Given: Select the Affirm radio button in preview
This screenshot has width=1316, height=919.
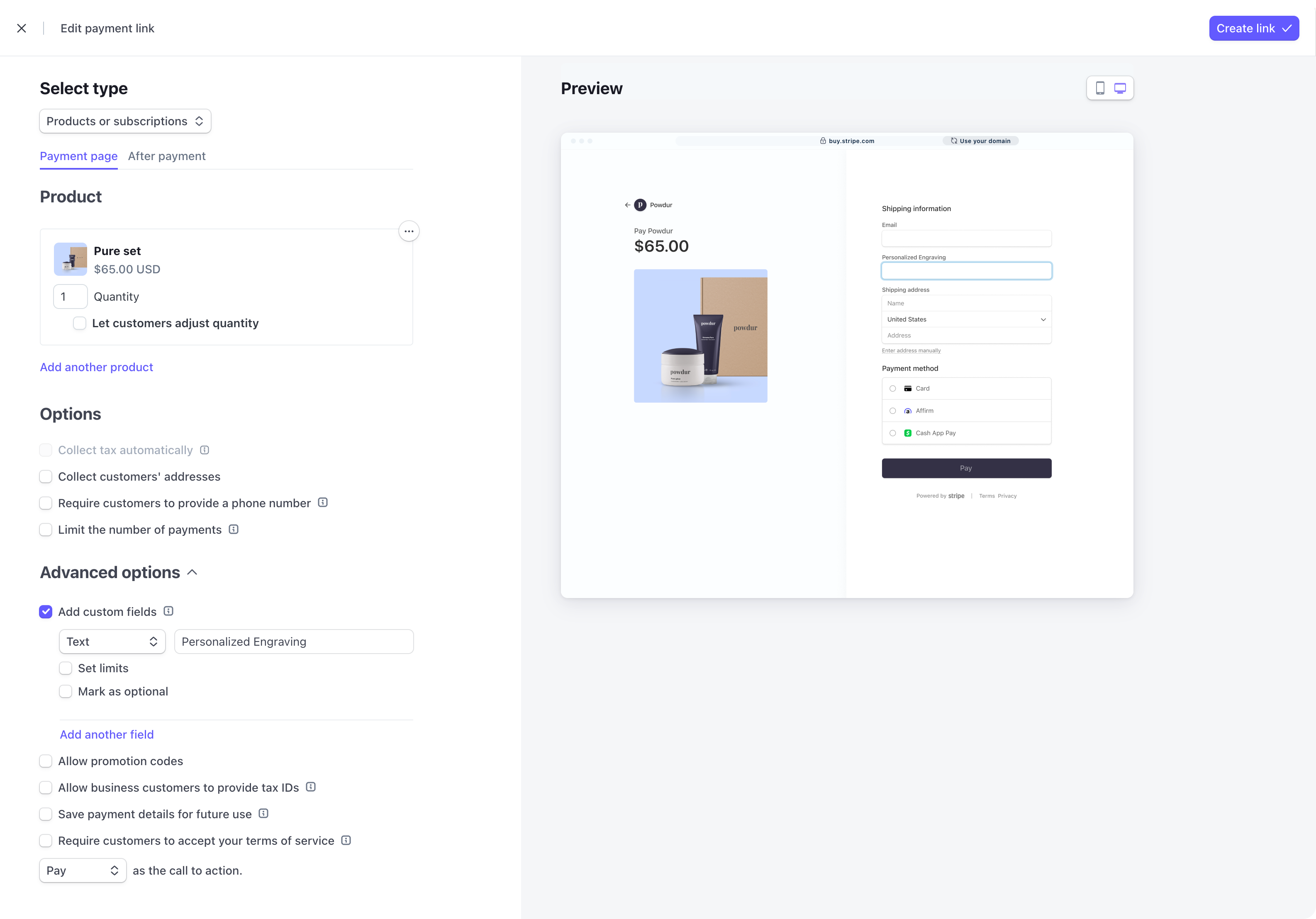Looking at the screenshot, I should click(x=892, y=411).
